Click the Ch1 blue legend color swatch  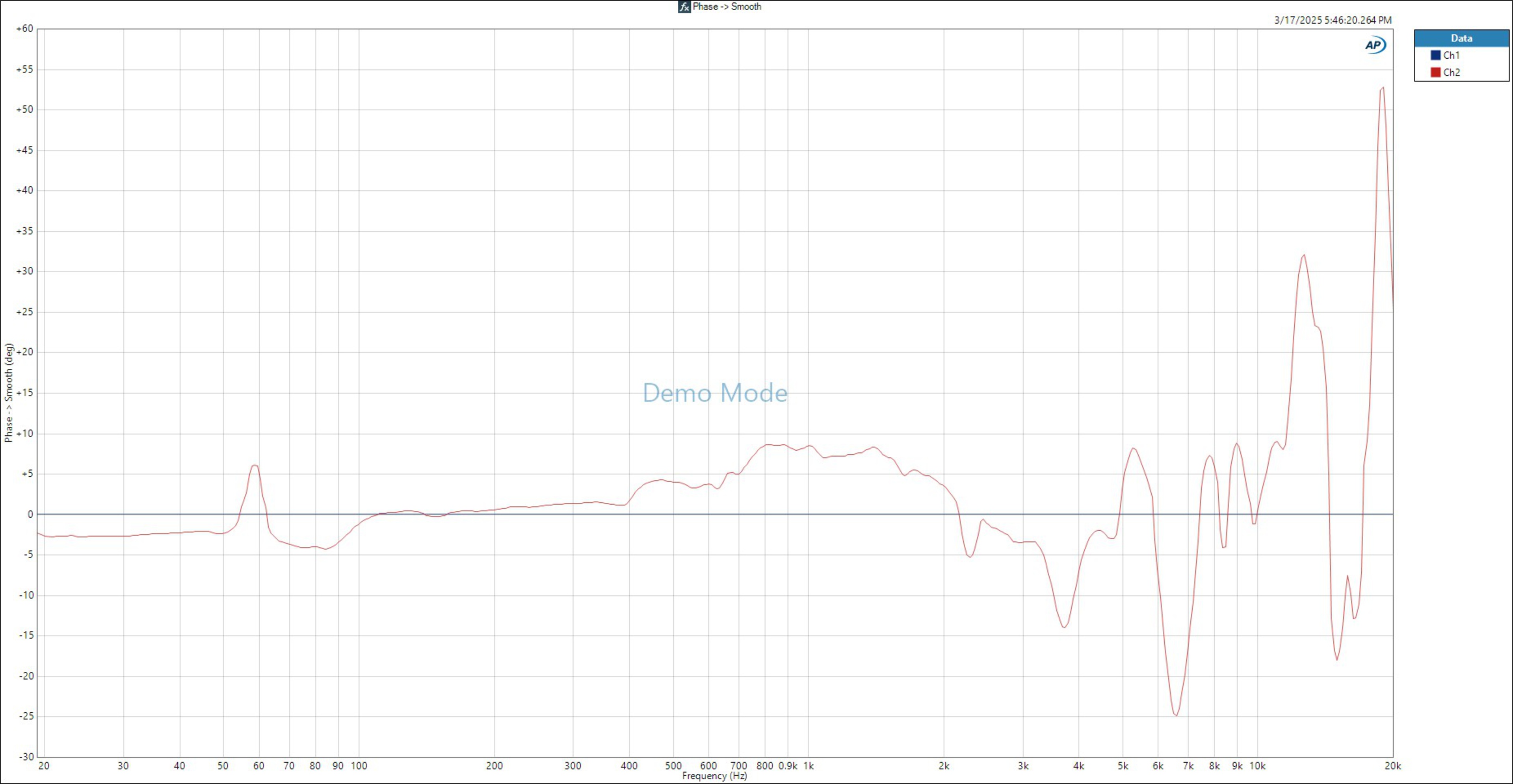click(x=1435, y=55)
